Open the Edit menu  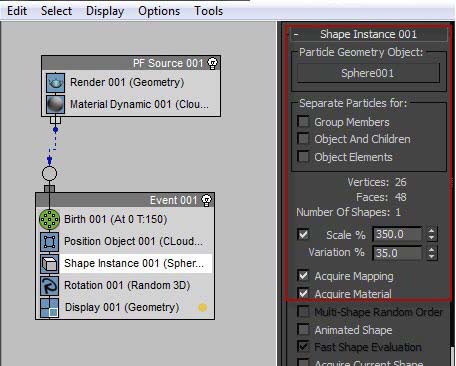click(x=17, y=11)
